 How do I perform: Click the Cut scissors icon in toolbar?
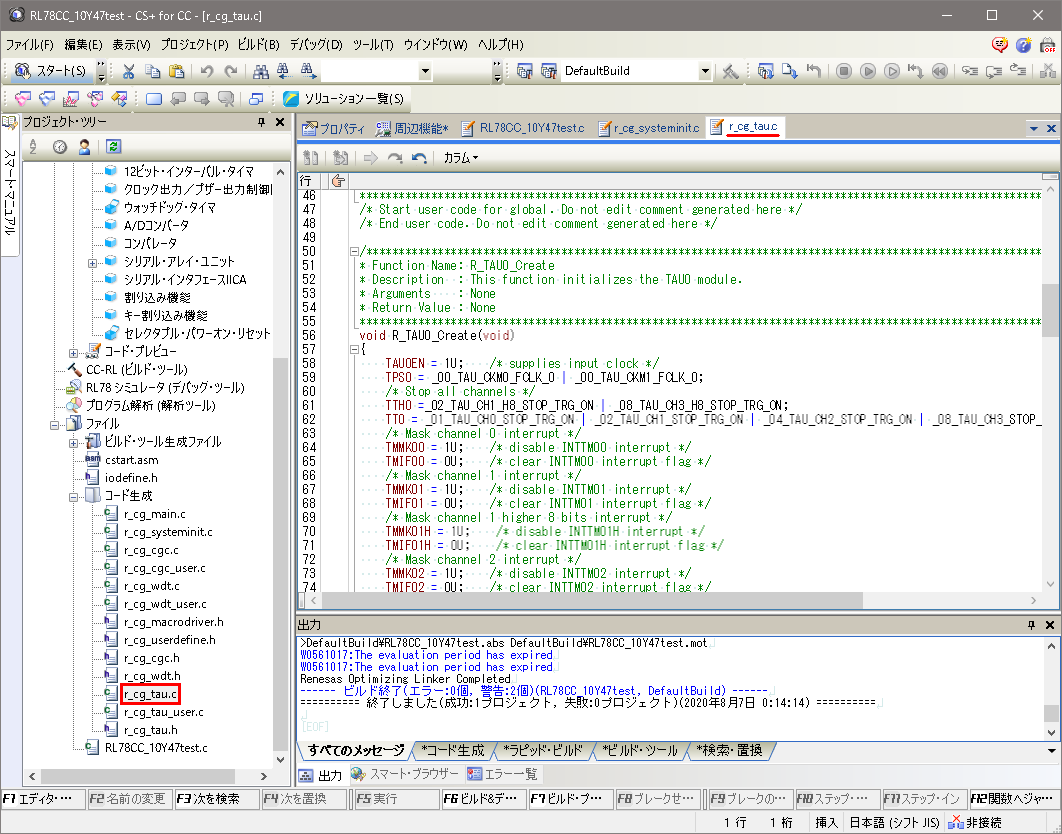point(129,71)
